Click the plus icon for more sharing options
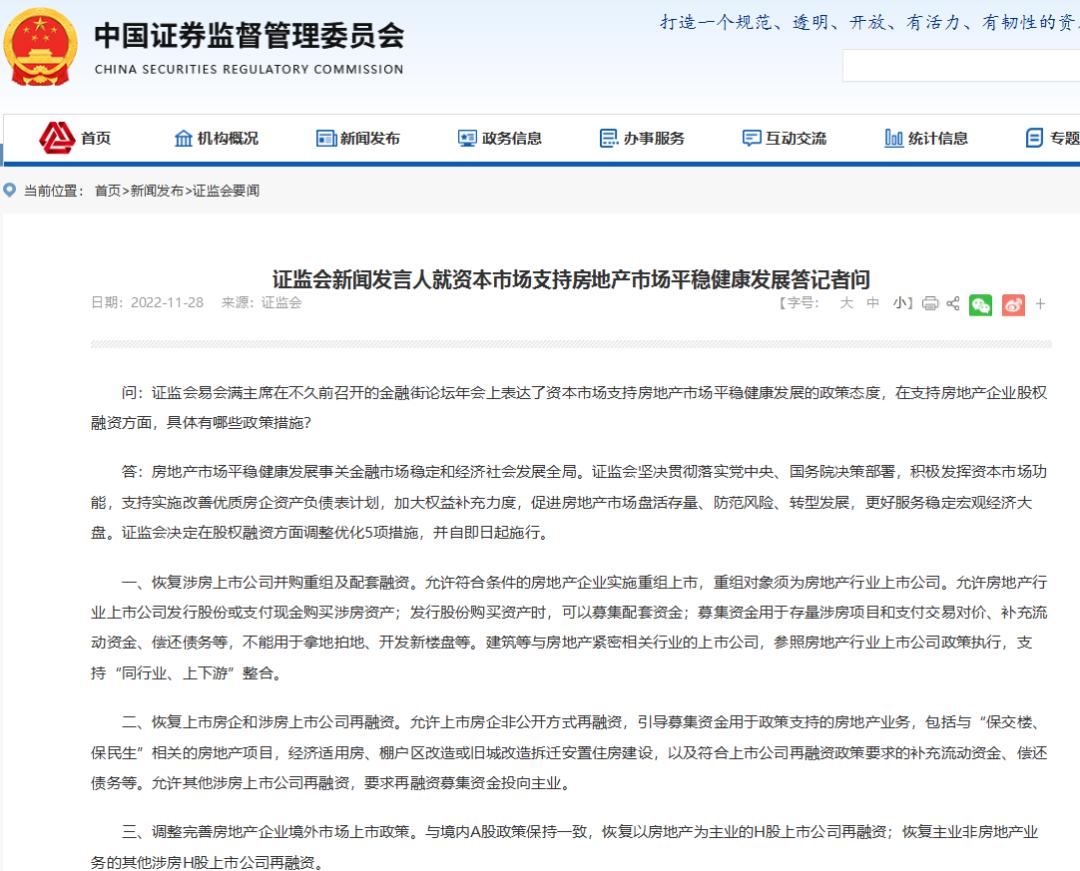Screen dimensions: 1080x871 (1040, 305)
